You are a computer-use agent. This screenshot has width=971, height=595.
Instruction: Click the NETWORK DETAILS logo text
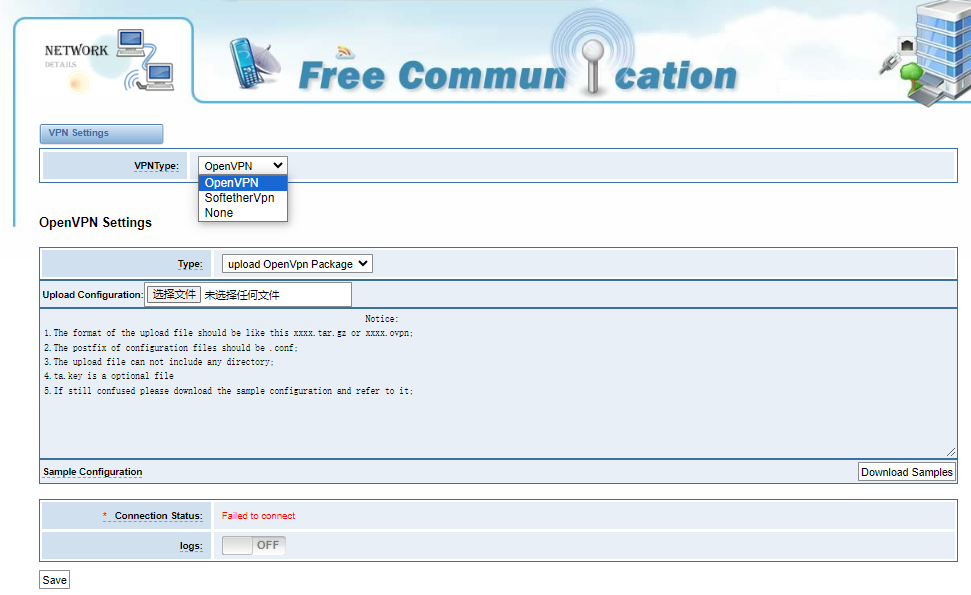coord(76,54)
